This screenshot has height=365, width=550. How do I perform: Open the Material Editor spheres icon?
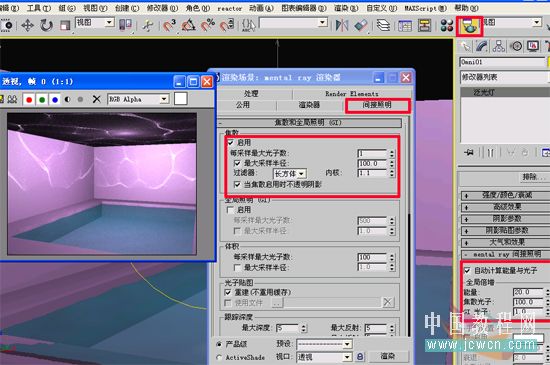tap(447, 25)
